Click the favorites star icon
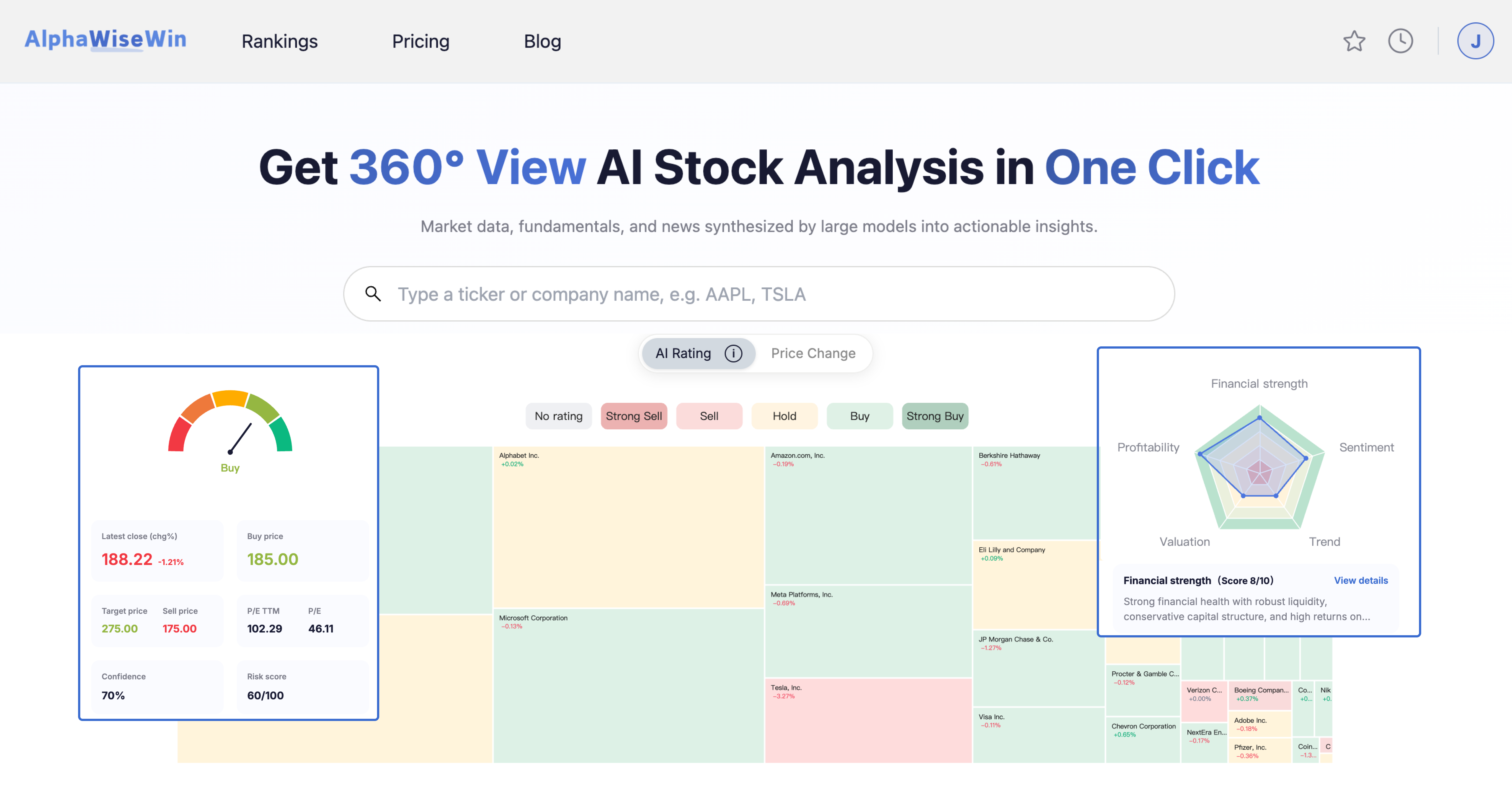 click(1354, 41)
